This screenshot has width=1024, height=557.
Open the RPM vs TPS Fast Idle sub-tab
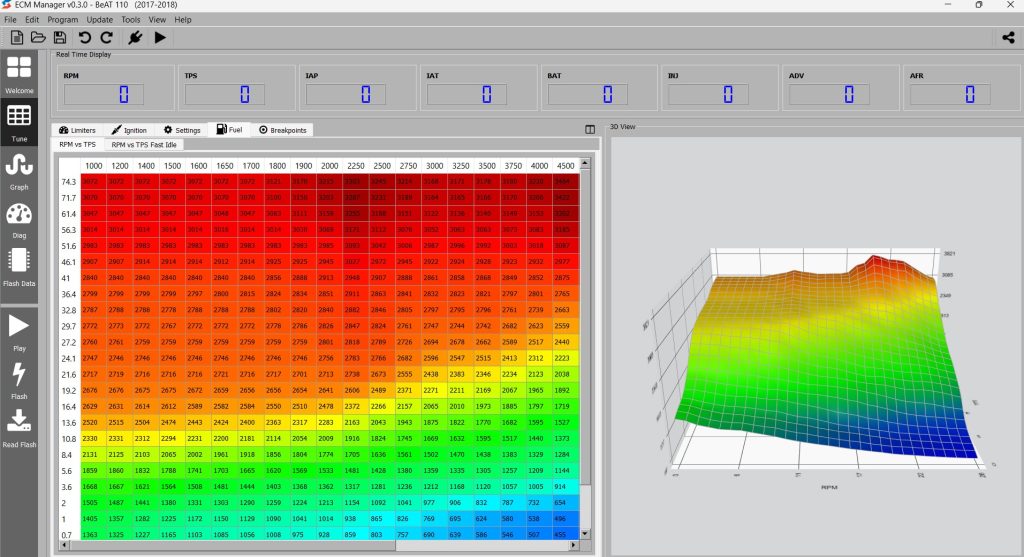tap(144, 144)
